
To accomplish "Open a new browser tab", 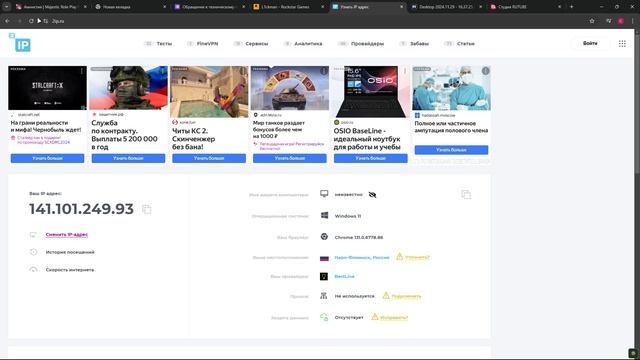I will click(571, 7).
